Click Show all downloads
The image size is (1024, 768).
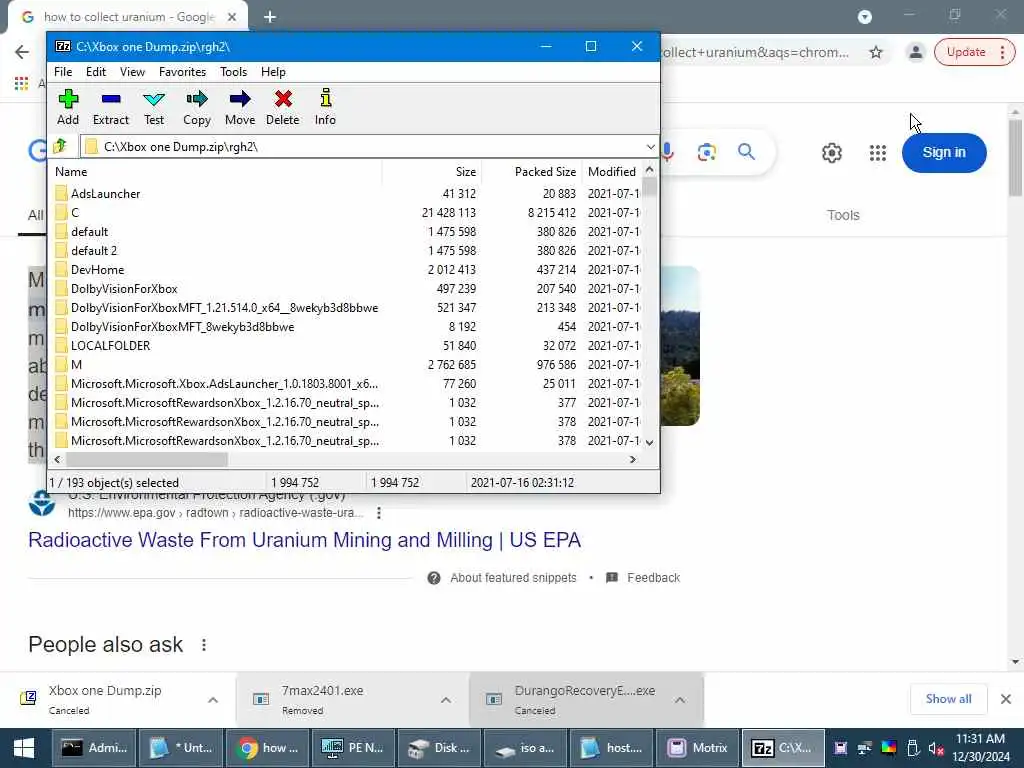tap(948, 699)
